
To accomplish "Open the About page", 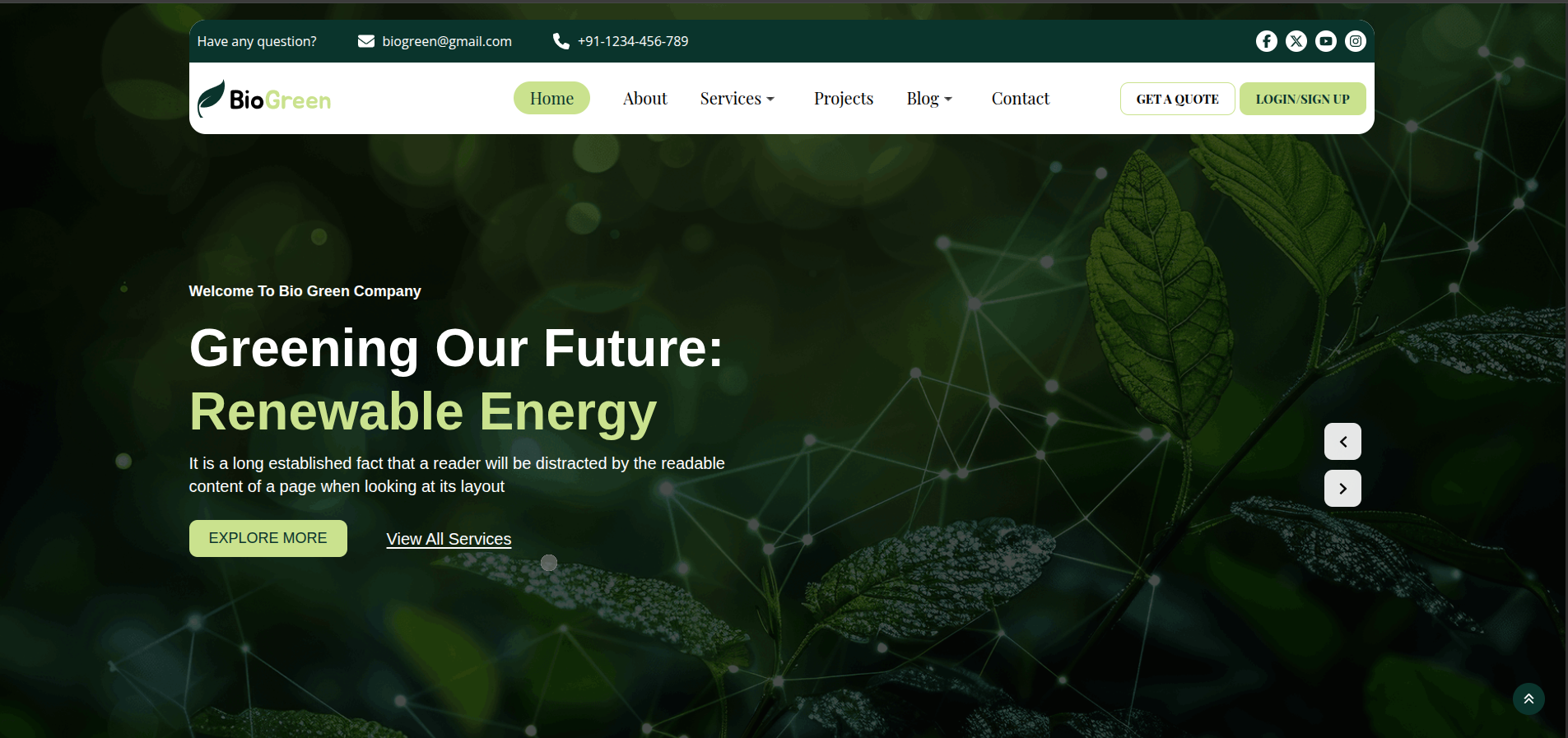I will pos(644,99).
